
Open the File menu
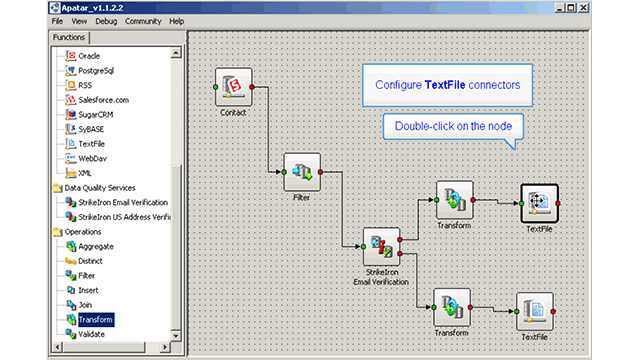tap(57, 21)
